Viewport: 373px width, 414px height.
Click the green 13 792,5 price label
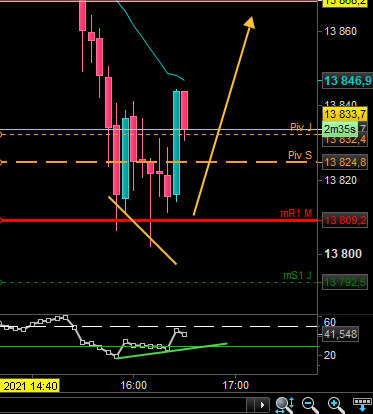pos(345,282)
